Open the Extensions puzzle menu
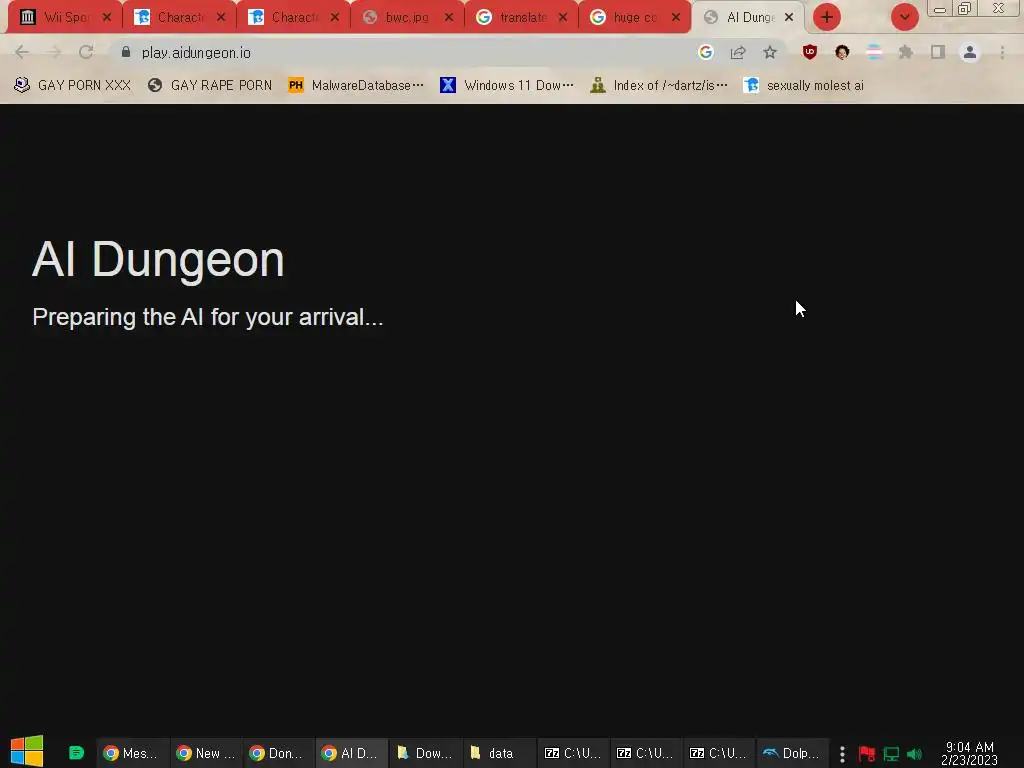The height and width of the screenshot is (768, 1024). [906, 52]
